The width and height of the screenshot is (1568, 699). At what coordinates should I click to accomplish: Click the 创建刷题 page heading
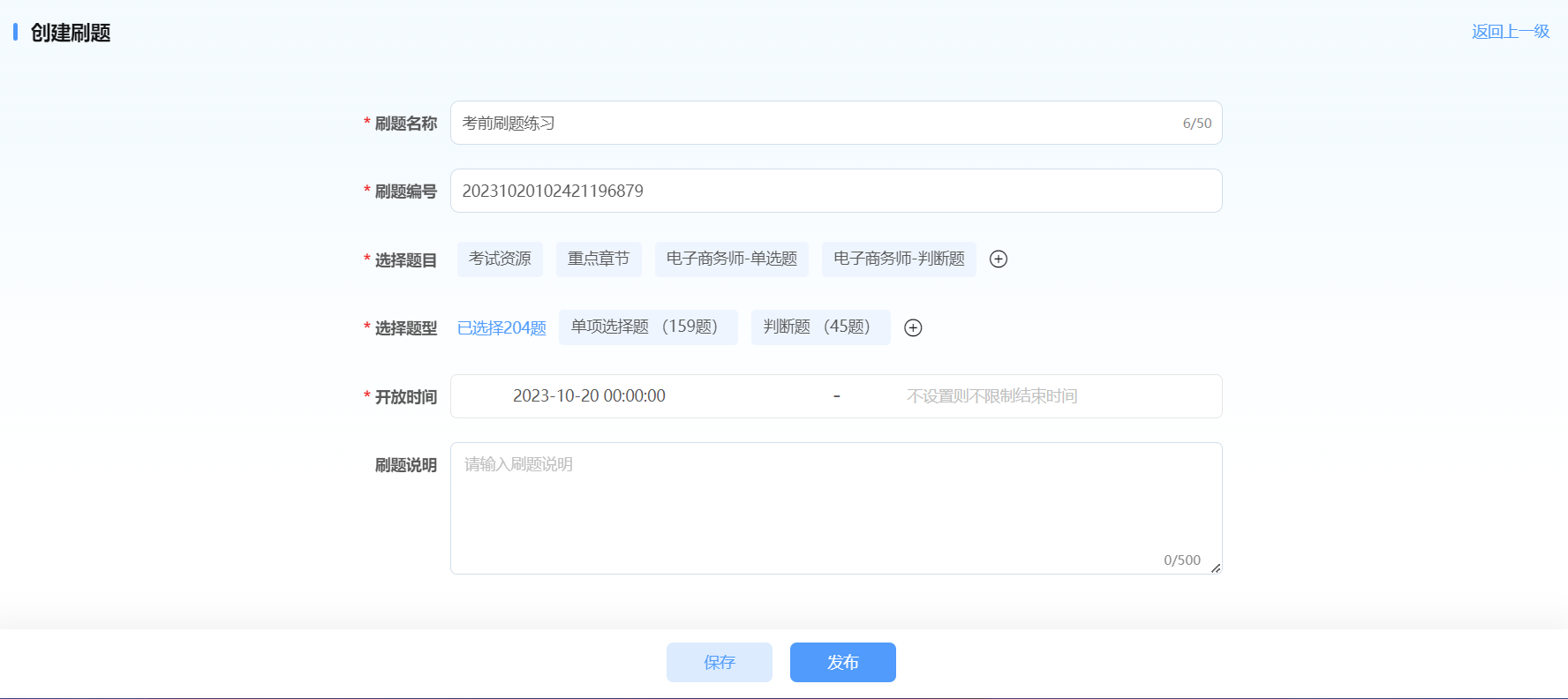pos(71,33)
